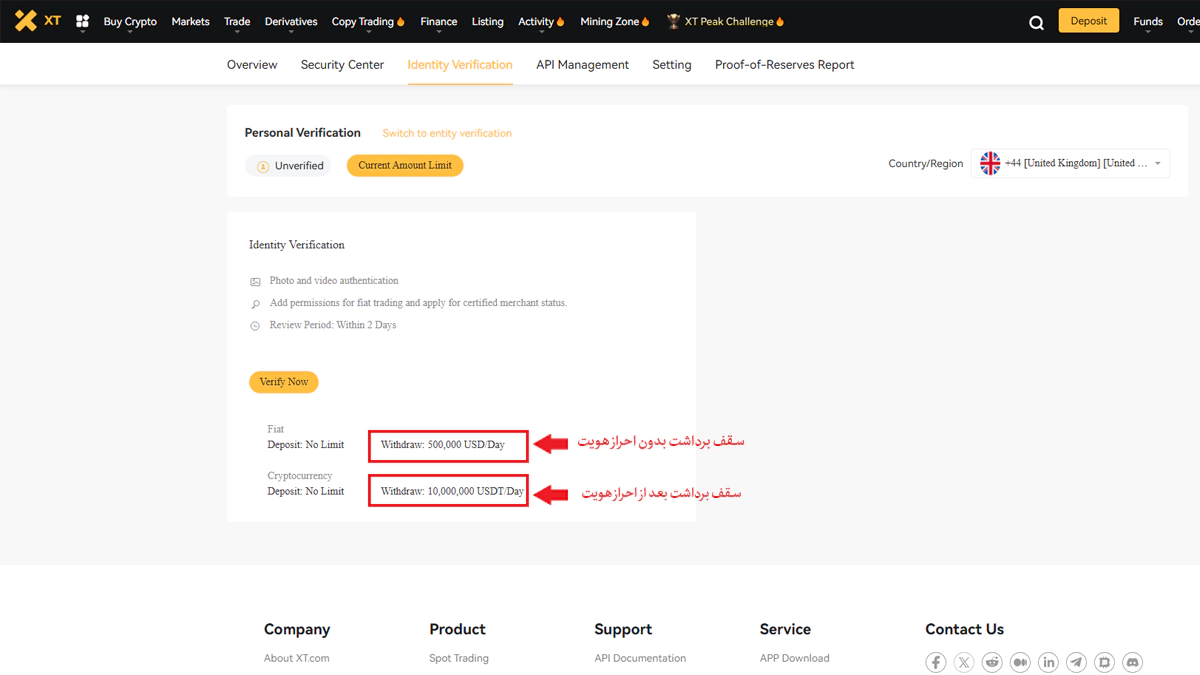The height and width of the screenshot is (675, 1200).
Task: Click the trophy icon beside XT Peak Challenge
Action: click(674, 21)
